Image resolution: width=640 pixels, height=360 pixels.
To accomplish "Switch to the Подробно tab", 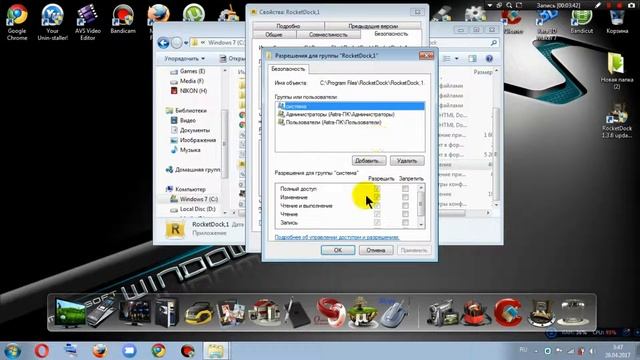I will 288,26.
